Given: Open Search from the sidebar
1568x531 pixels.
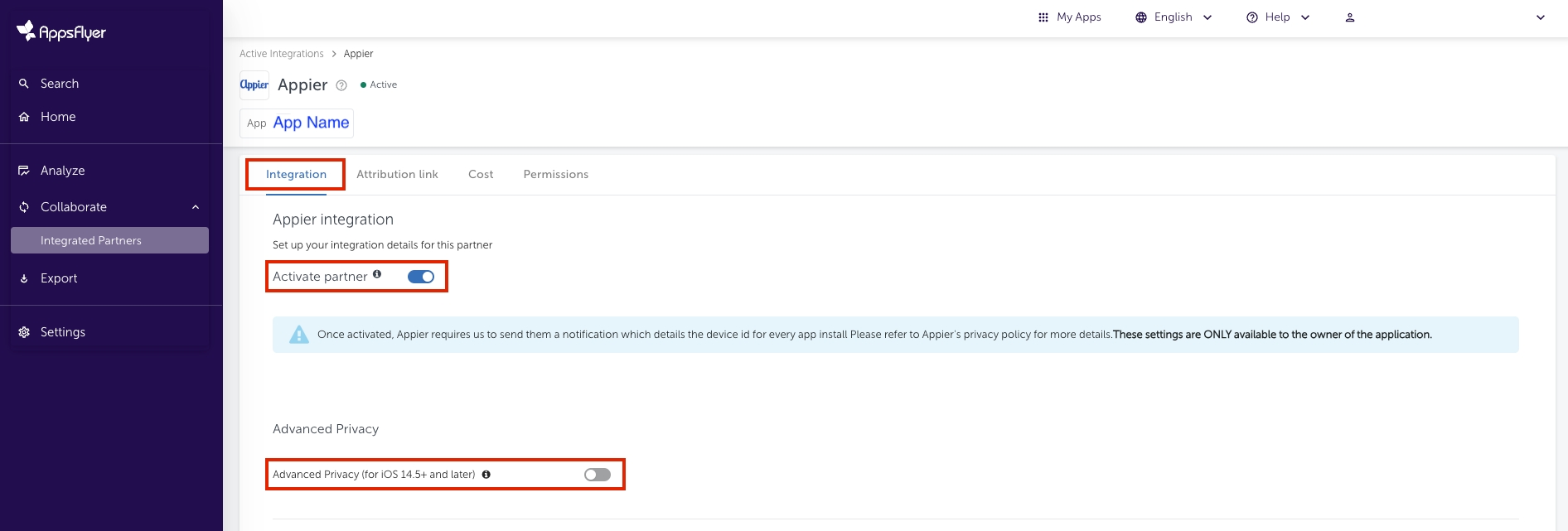Looking at the screenshot, I should point(59,84).
